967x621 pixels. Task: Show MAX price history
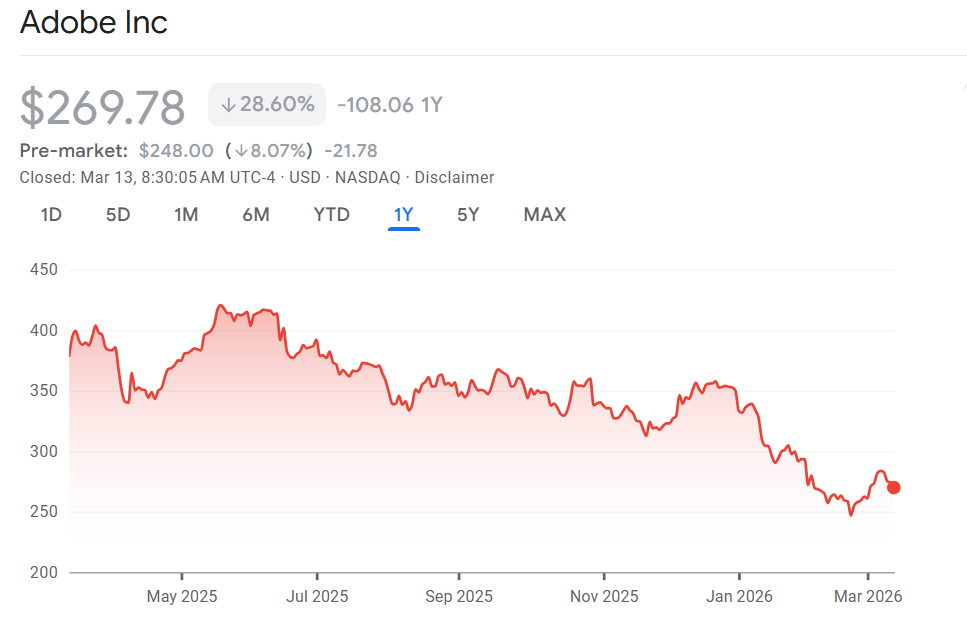coord(544,214)
